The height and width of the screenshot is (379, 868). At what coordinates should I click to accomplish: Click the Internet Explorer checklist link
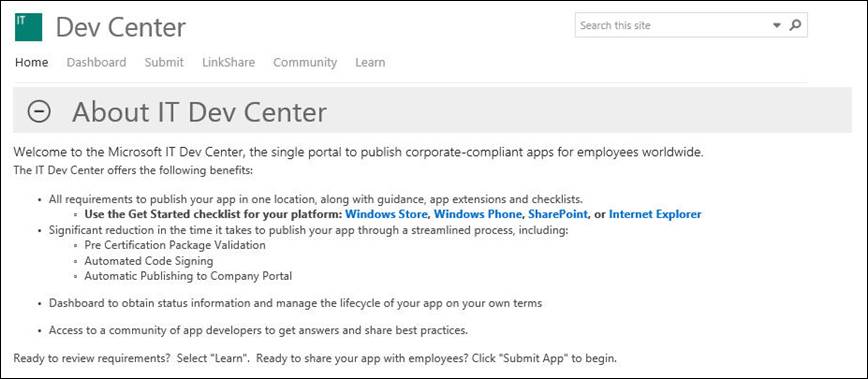(x=655, y=214)
